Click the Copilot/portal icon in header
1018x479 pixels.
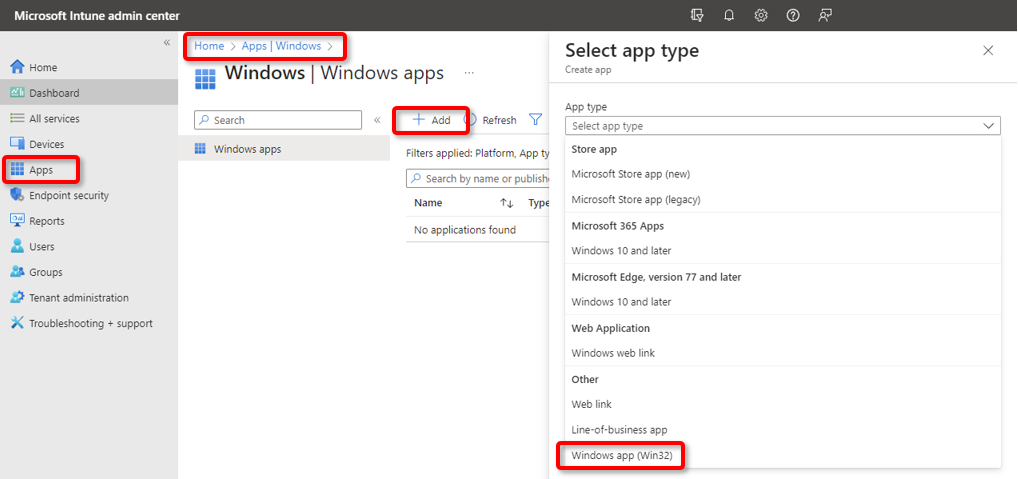coord(697,15)
